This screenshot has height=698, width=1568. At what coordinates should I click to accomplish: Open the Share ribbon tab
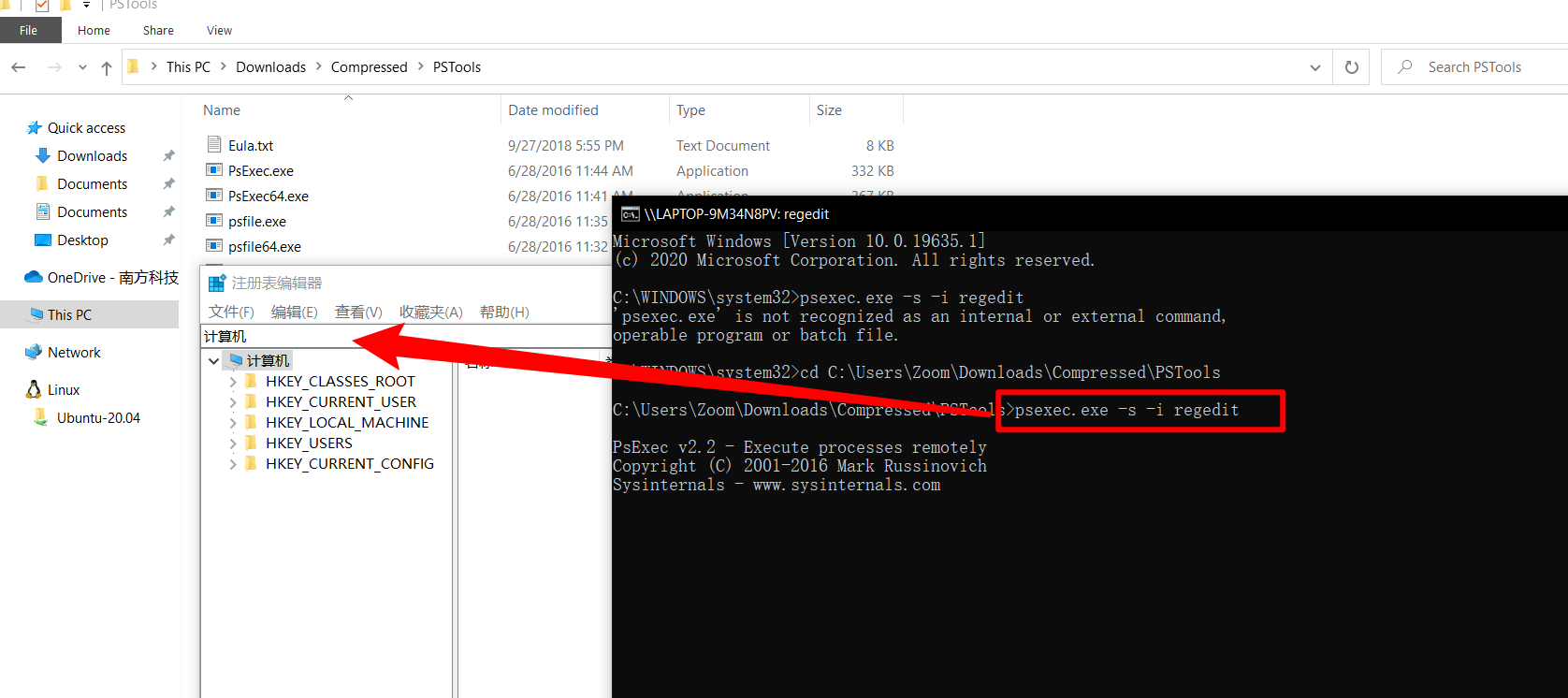(158, 30)
